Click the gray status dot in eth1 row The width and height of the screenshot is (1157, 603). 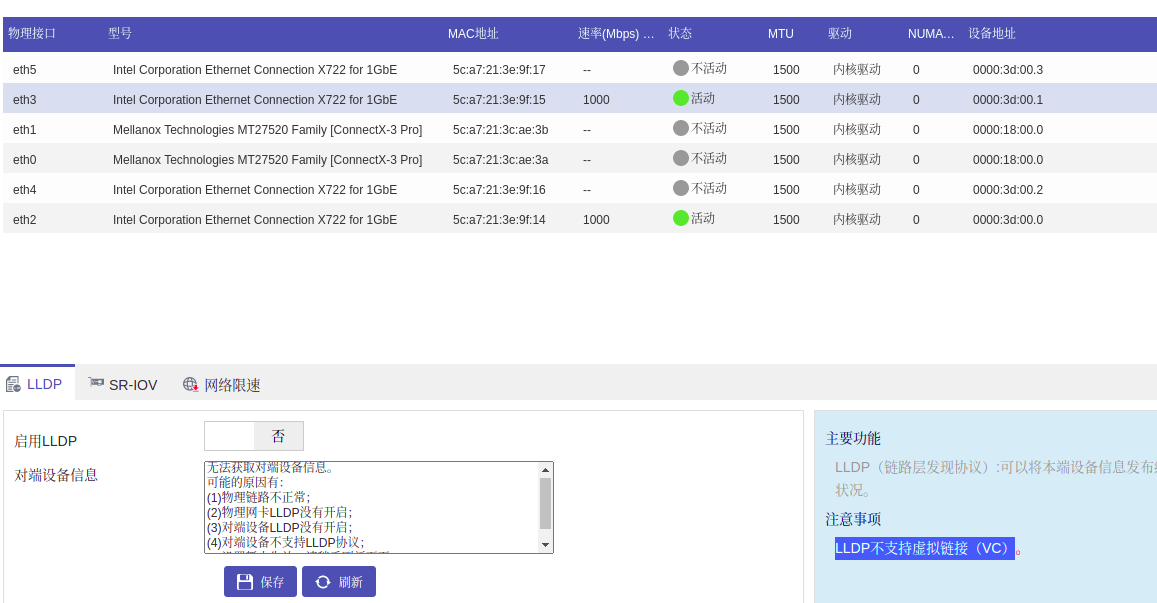click(681, 128)
